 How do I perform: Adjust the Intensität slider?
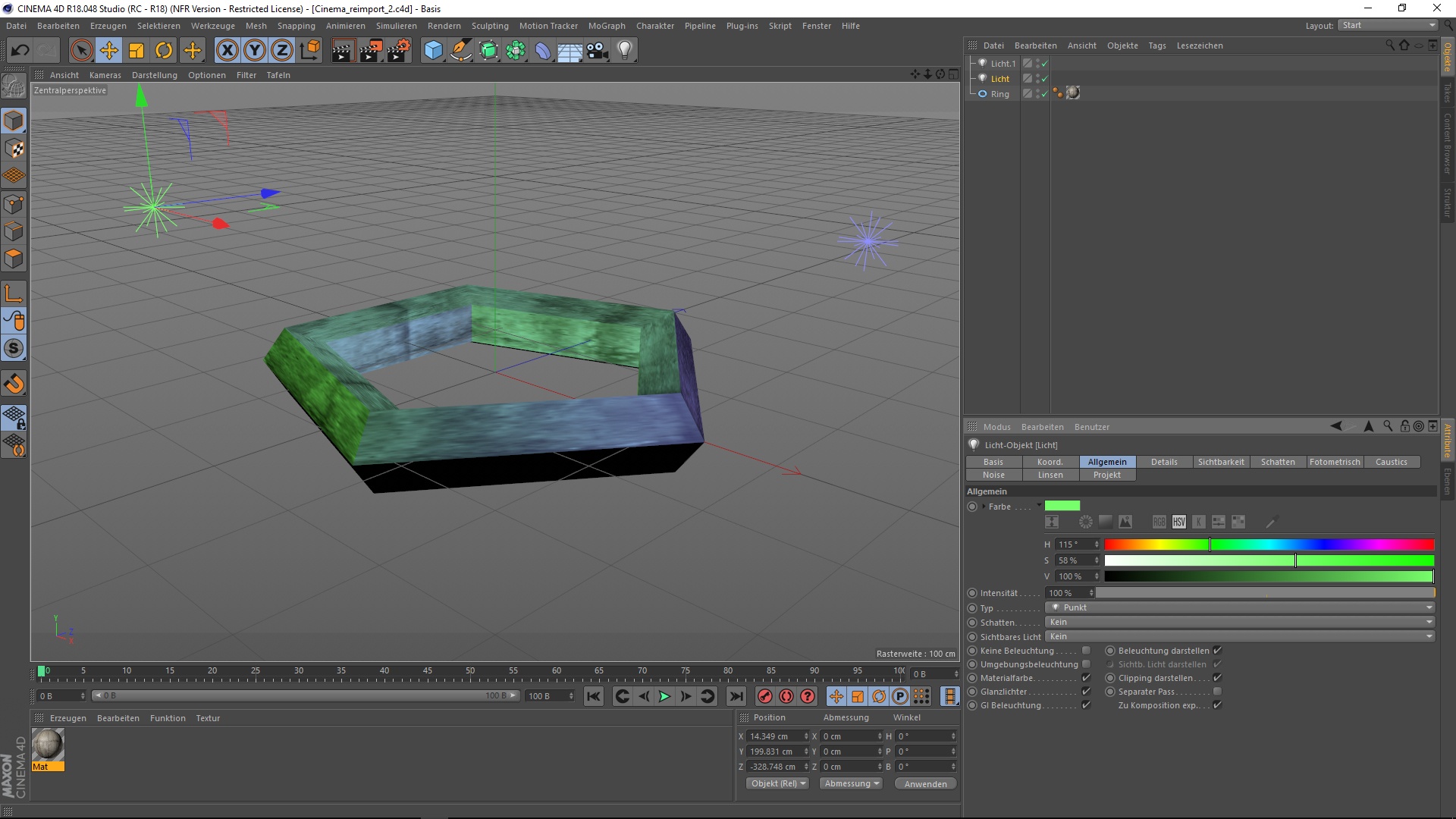[x=1265, y=593]
